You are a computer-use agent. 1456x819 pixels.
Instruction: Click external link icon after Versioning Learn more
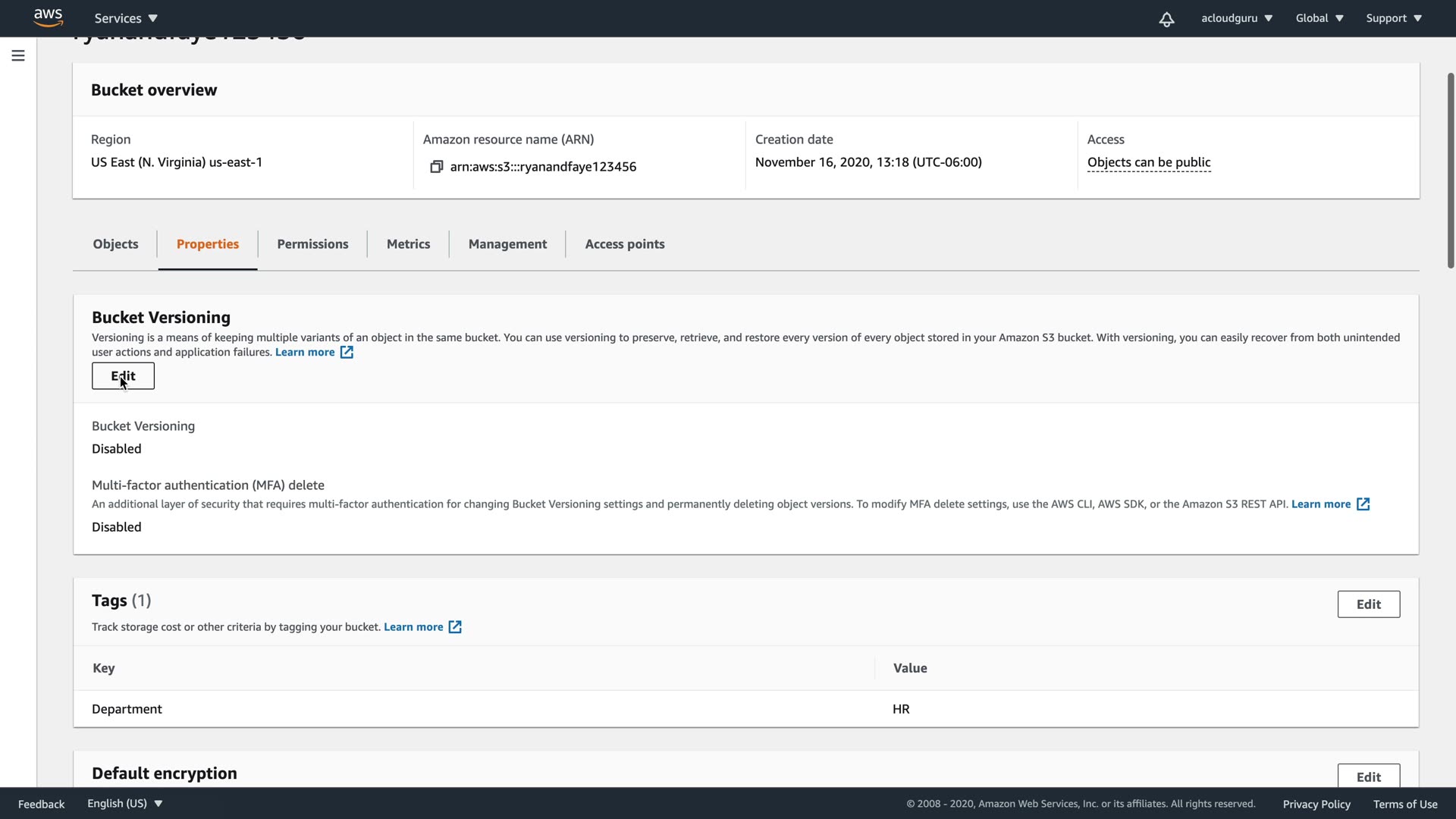347,353
